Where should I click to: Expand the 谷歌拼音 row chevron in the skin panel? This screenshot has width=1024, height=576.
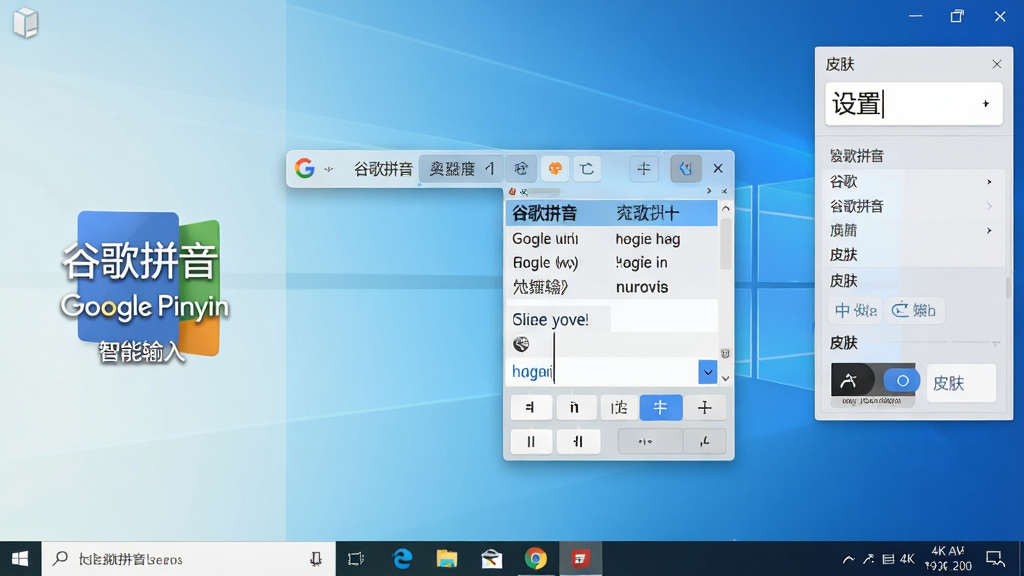tap(989, 206)
